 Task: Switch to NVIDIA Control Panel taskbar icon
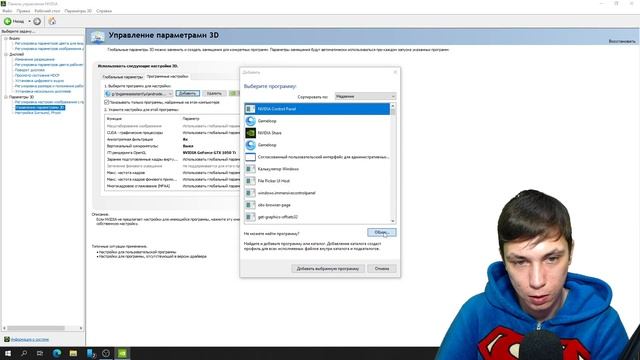click(x=122, y=353)
